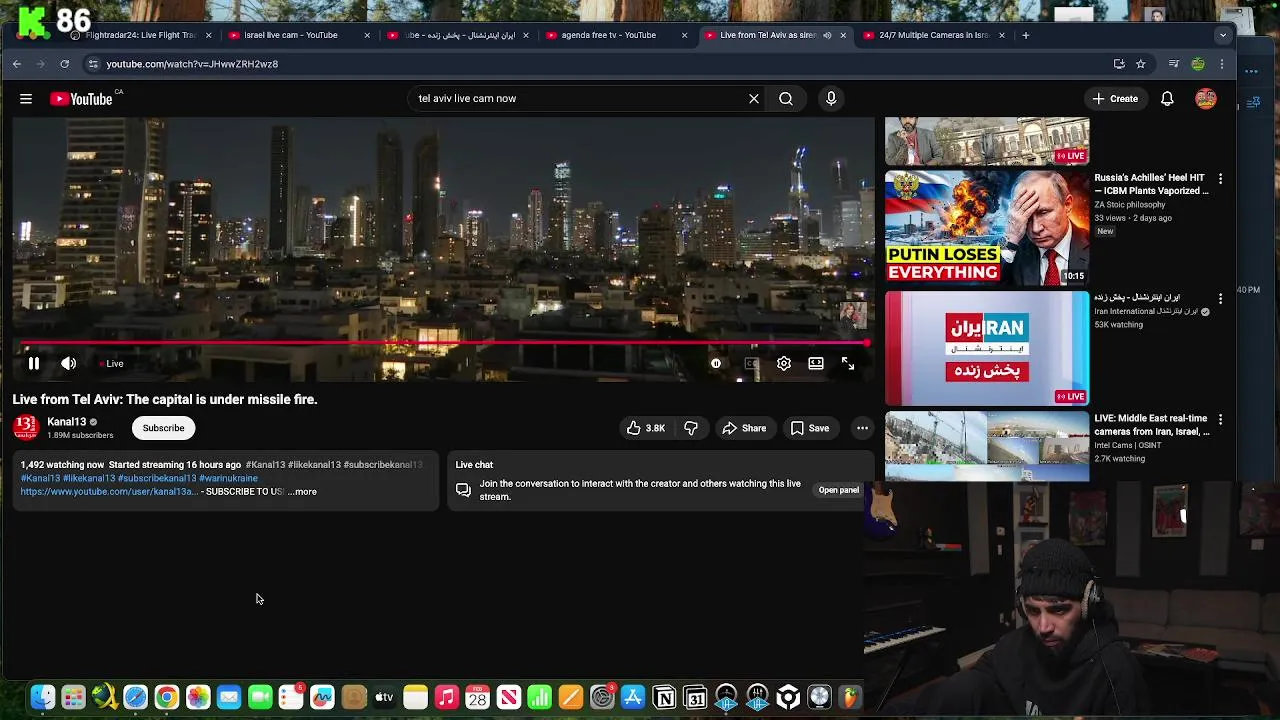This screenshot has width=1280, height=720.
Task: Open the Create menu
Action: click(x=1115, y=99)
